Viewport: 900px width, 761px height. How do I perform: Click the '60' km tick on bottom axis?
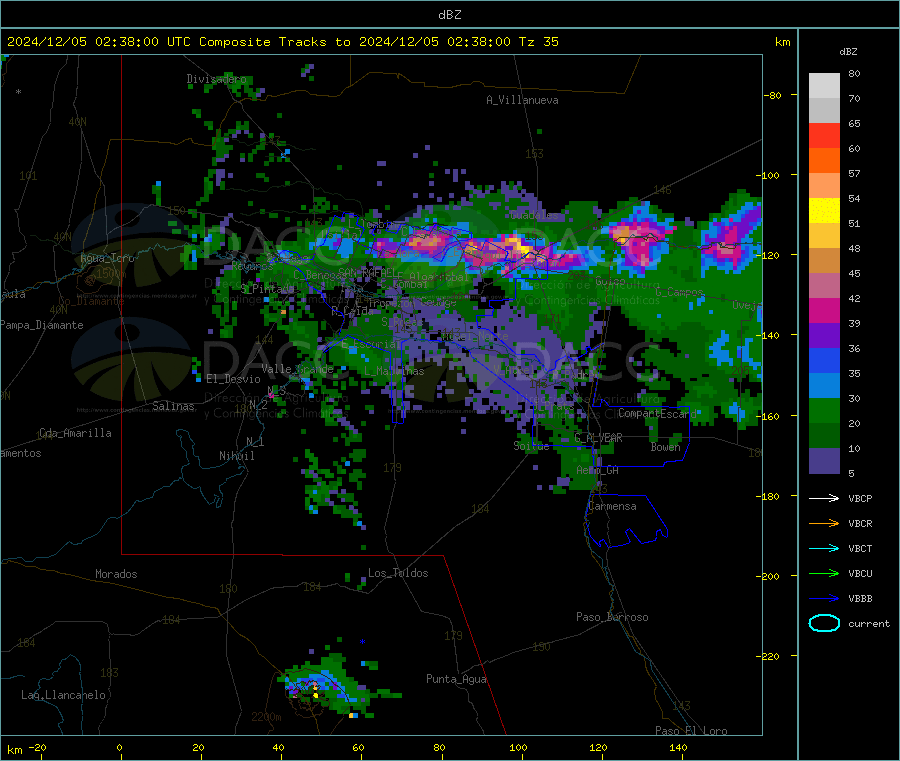(x=358, y=747)
